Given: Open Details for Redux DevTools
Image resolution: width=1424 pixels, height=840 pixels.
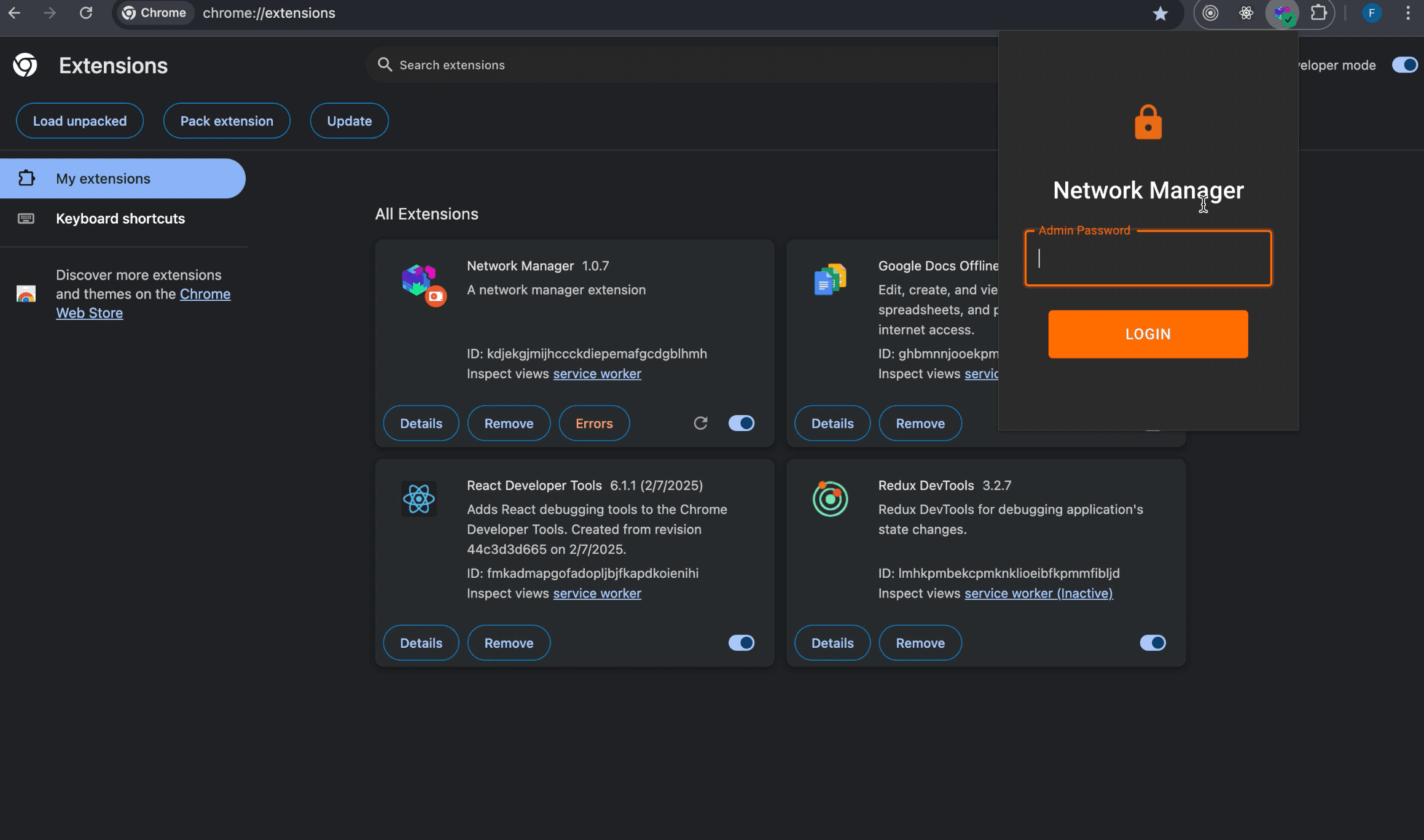Looking at the screenshot, I should coord(832,643).
